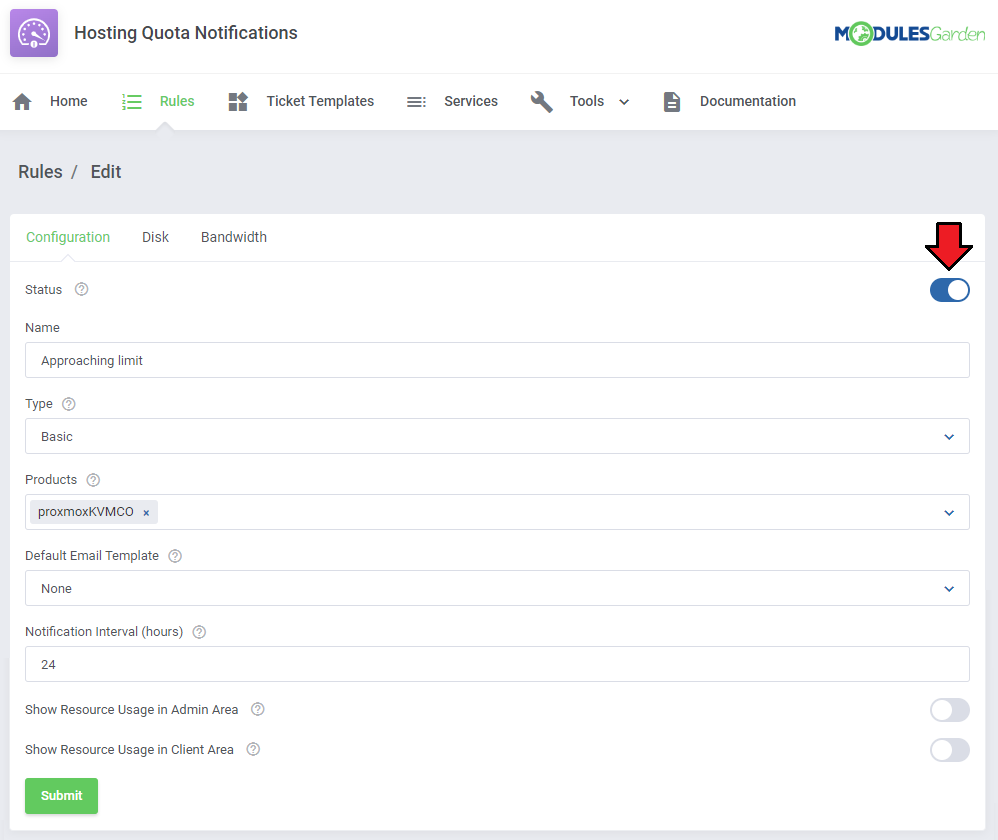Click the Documentation page icon
Screen dimensions: 998x840
pos(671,102)
